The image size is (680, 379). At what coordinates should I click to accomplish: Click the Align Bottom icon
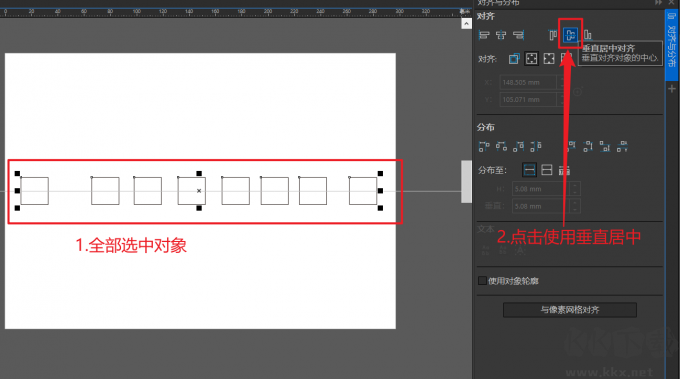coord(588,35)
